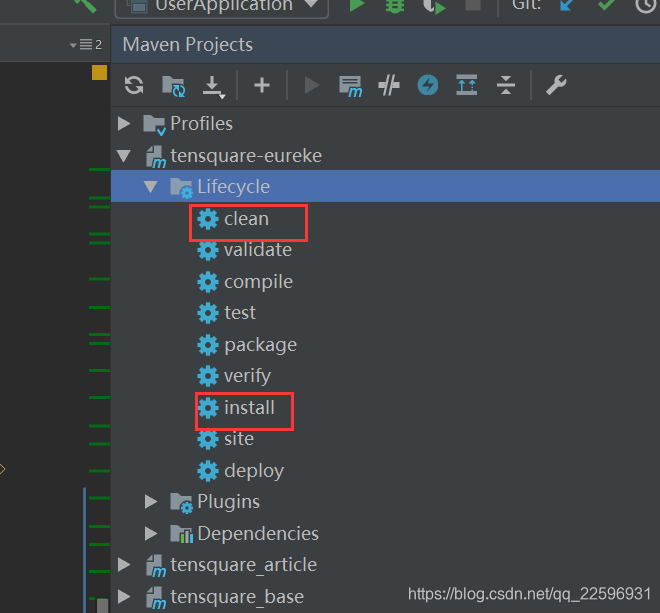Collapse the Lifecycle node
Image resolution: width=660 pixels, height=613 pixels.
pos(150,187)
